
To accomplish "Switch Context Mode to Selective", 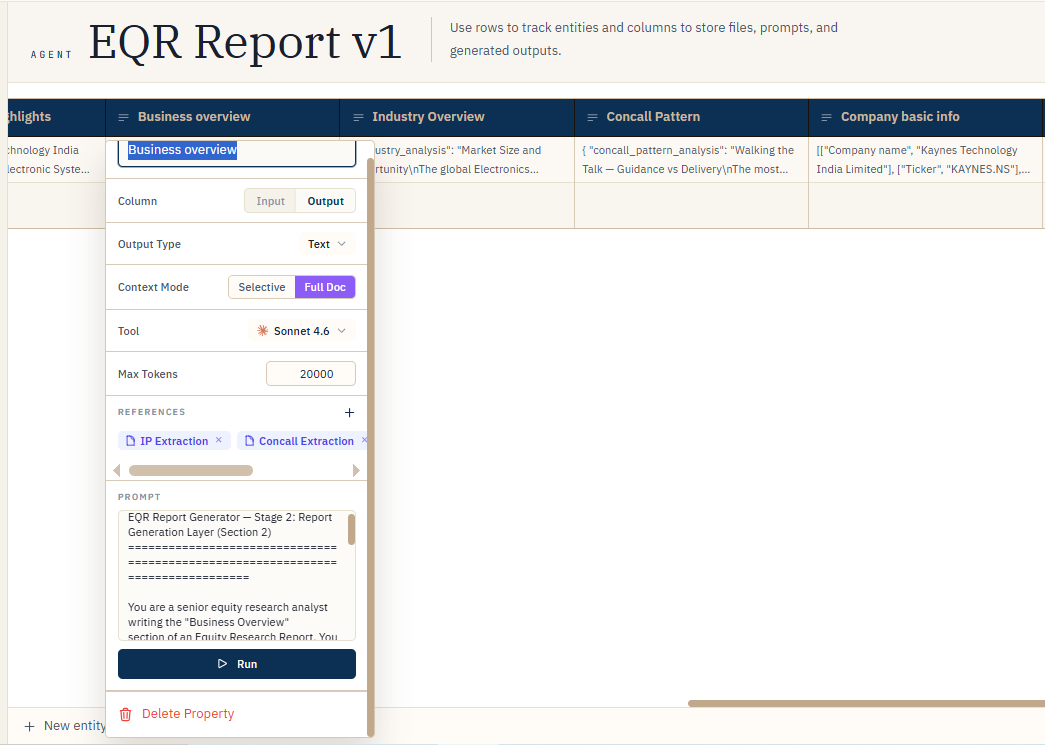I will coord(262,287).
